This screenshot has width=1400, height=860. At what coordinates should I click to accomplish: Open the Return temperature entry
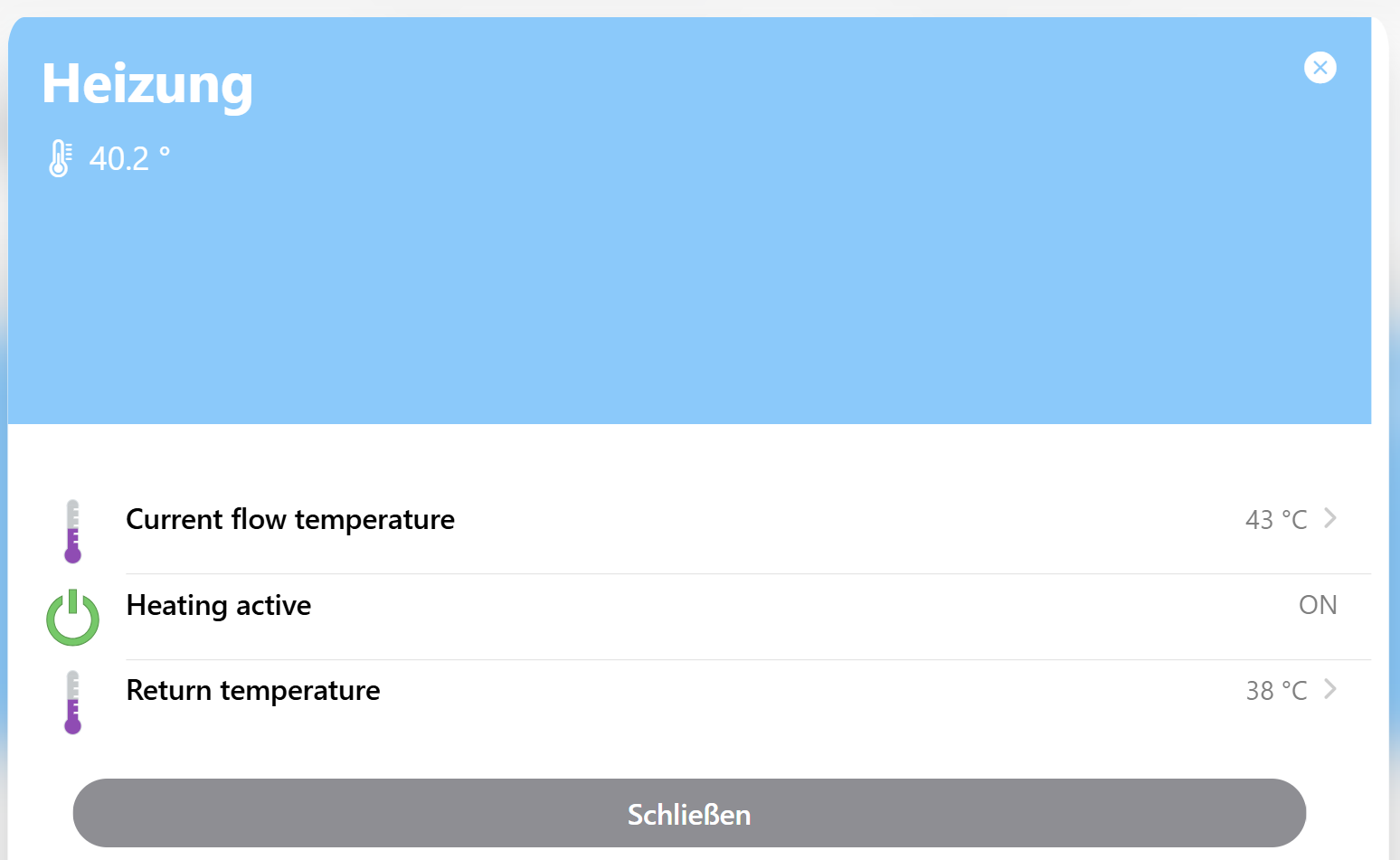(253, 691)
